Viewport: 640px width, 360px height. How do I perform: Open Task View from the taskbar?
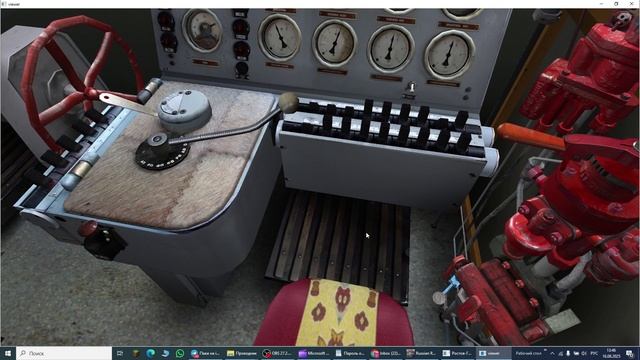pos(120,353)
